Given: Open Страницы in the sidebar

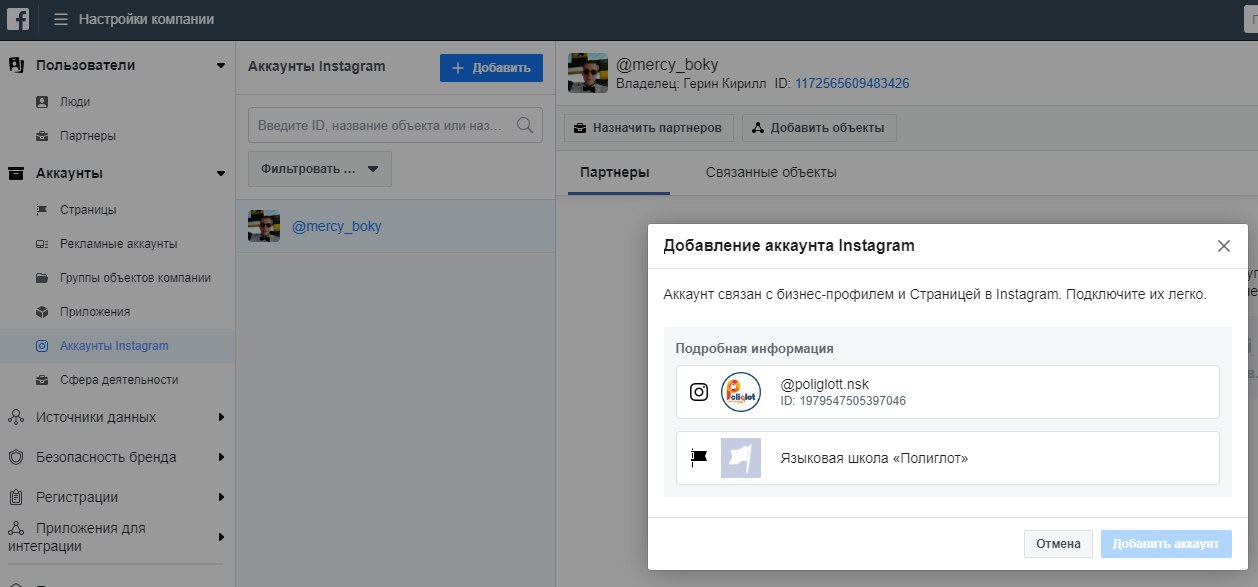Looking at the screenshot, I should click(x=88, y=210).
